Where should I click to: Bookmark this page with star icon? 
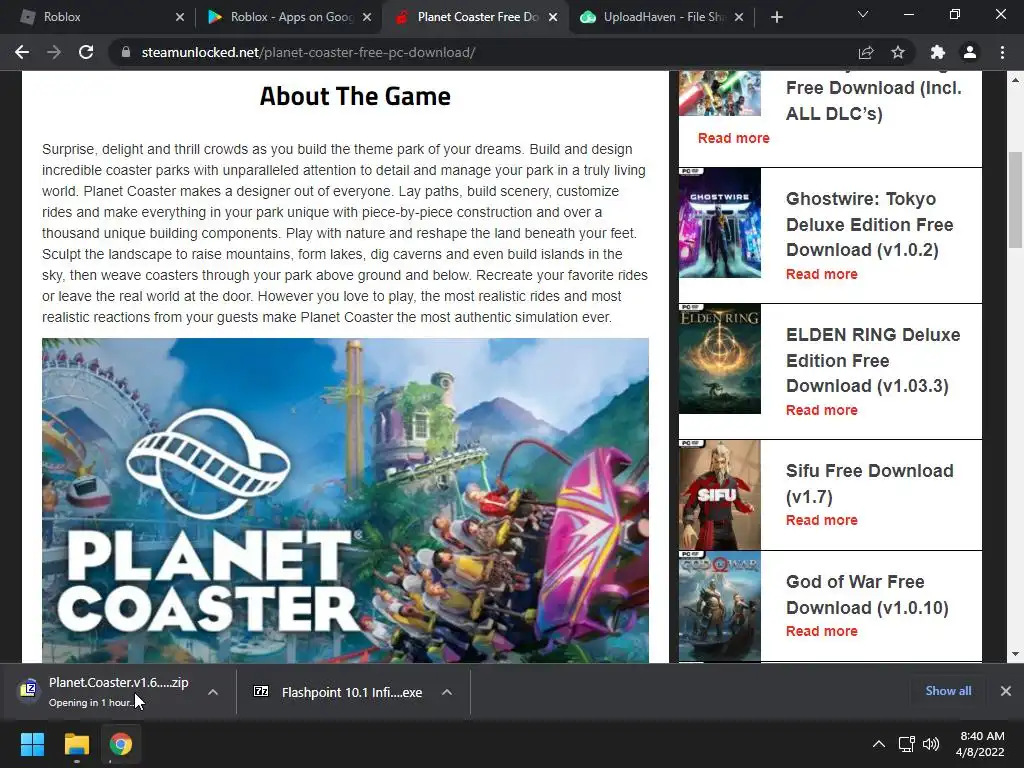[898, 52]
